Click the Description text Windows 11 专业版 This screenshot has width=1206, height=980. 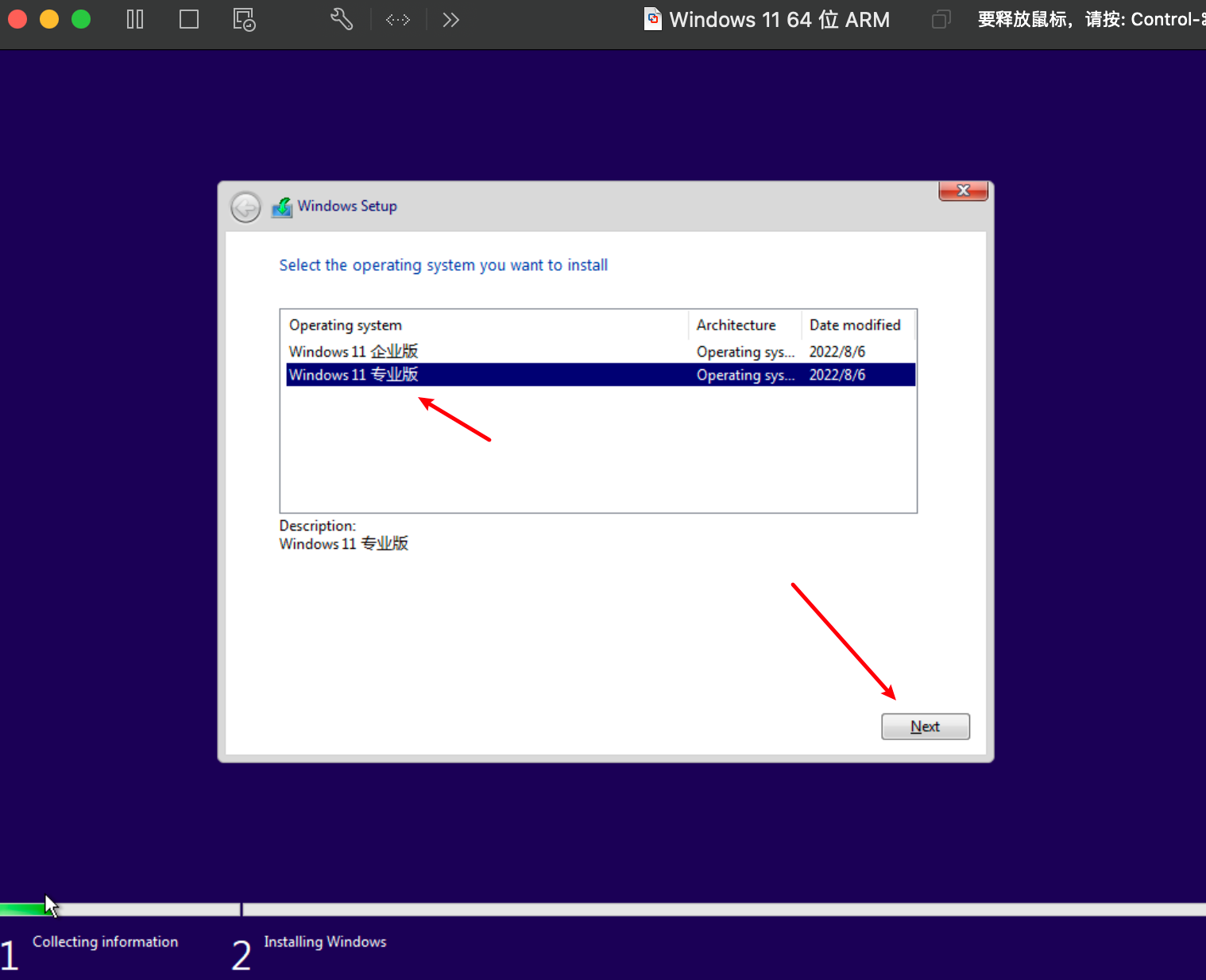pos(343,544)
